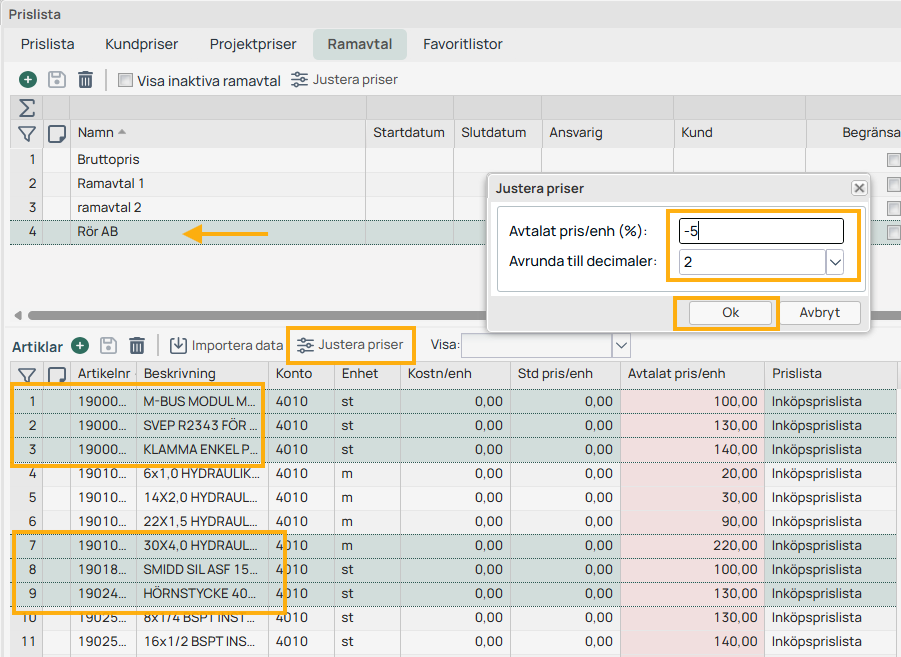Switch to the Kundpriser tab
901x657 pixels.
[141, 44]
